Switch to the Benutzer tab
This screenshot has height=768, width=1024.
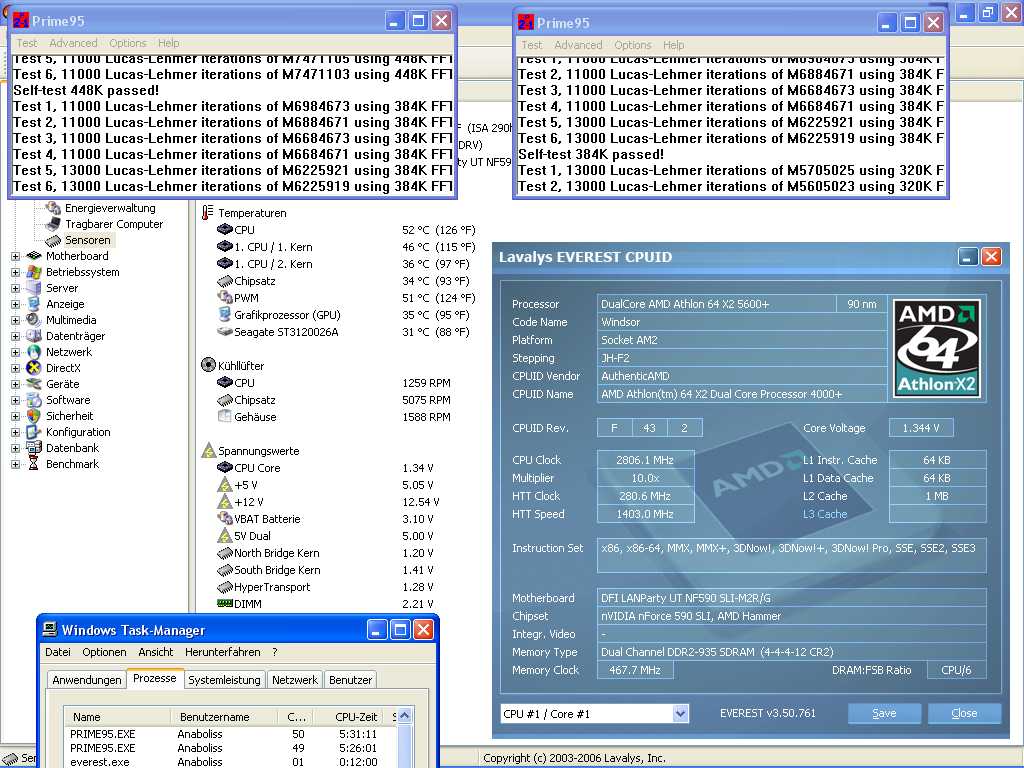350,680
